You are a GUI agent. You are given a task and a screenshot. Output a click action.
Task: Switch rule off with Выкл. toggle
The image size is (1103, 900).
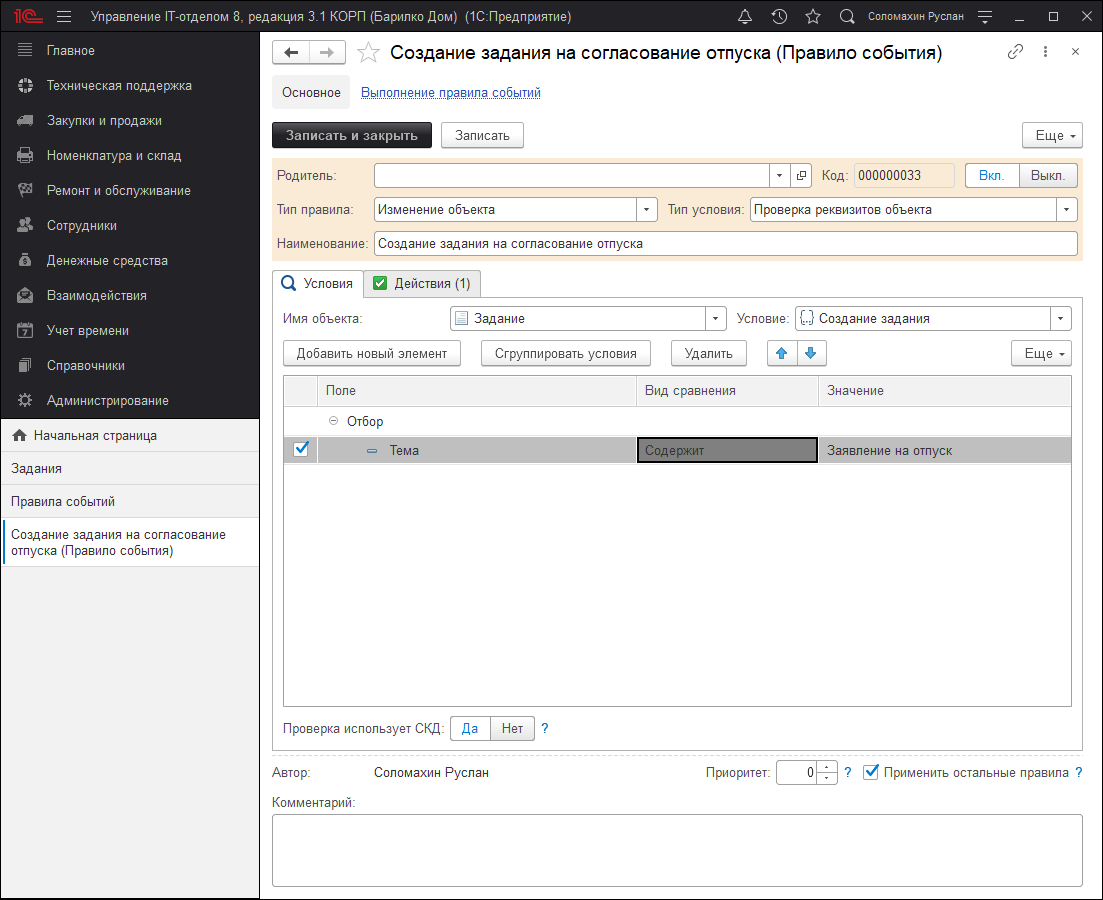pyautogui.click(x=1047, y=175)
